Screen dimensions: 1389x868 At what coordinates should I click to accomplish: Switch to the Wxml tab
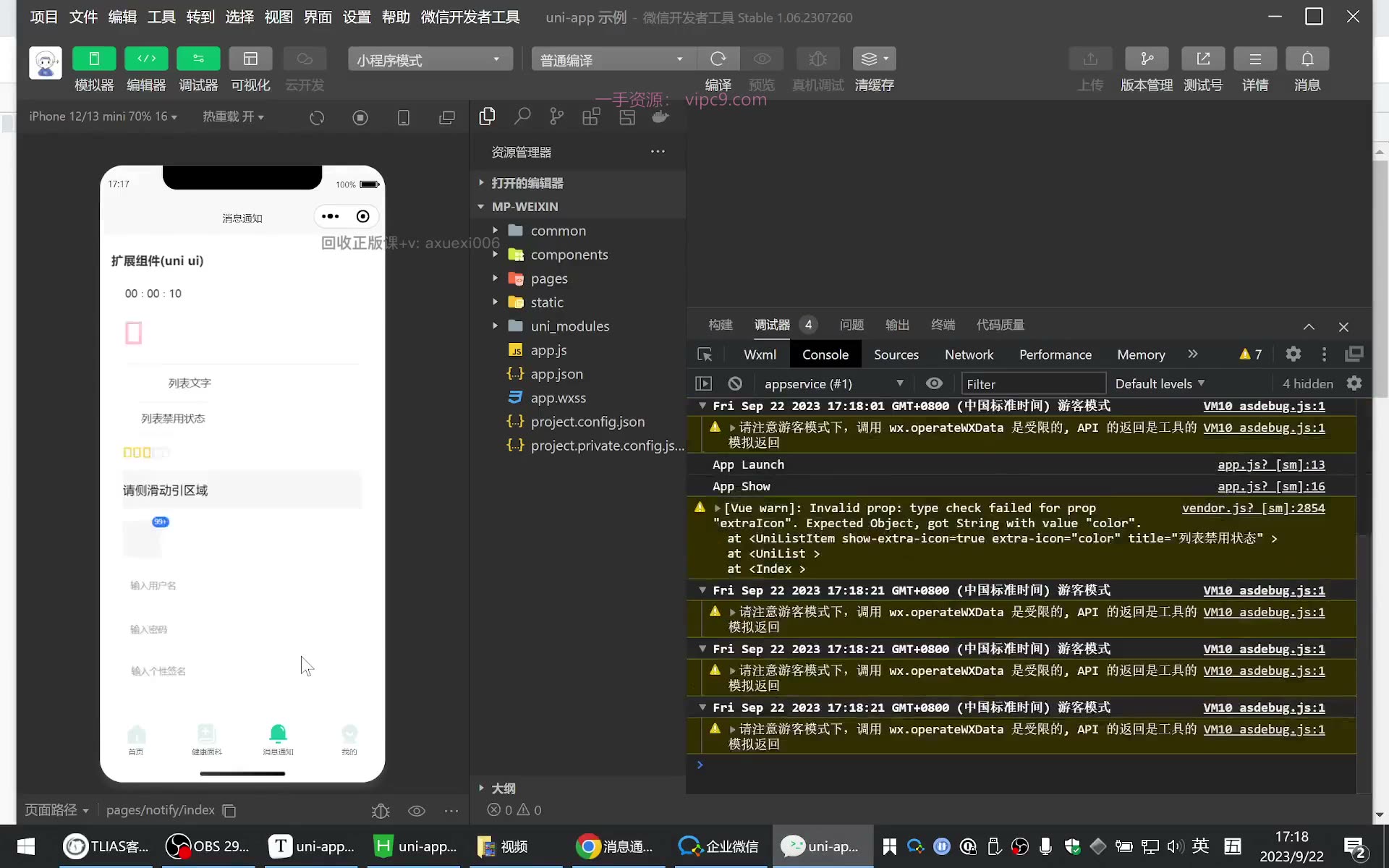pyautogui.click(x=760, y=354)
